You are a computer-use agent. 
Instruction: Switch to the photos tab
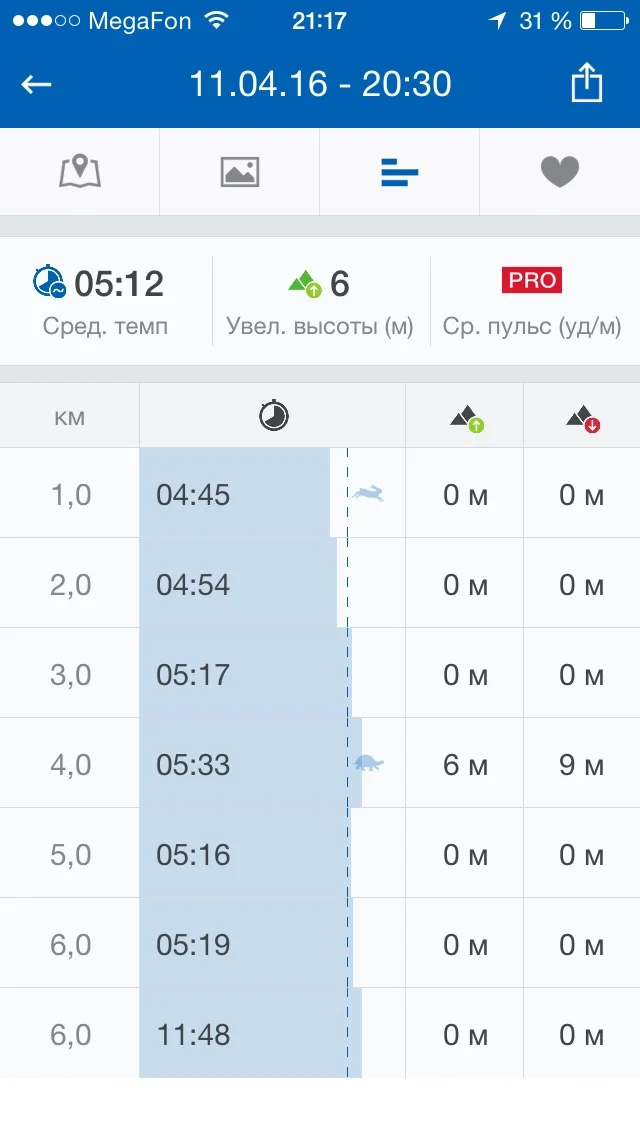[240, 172]
